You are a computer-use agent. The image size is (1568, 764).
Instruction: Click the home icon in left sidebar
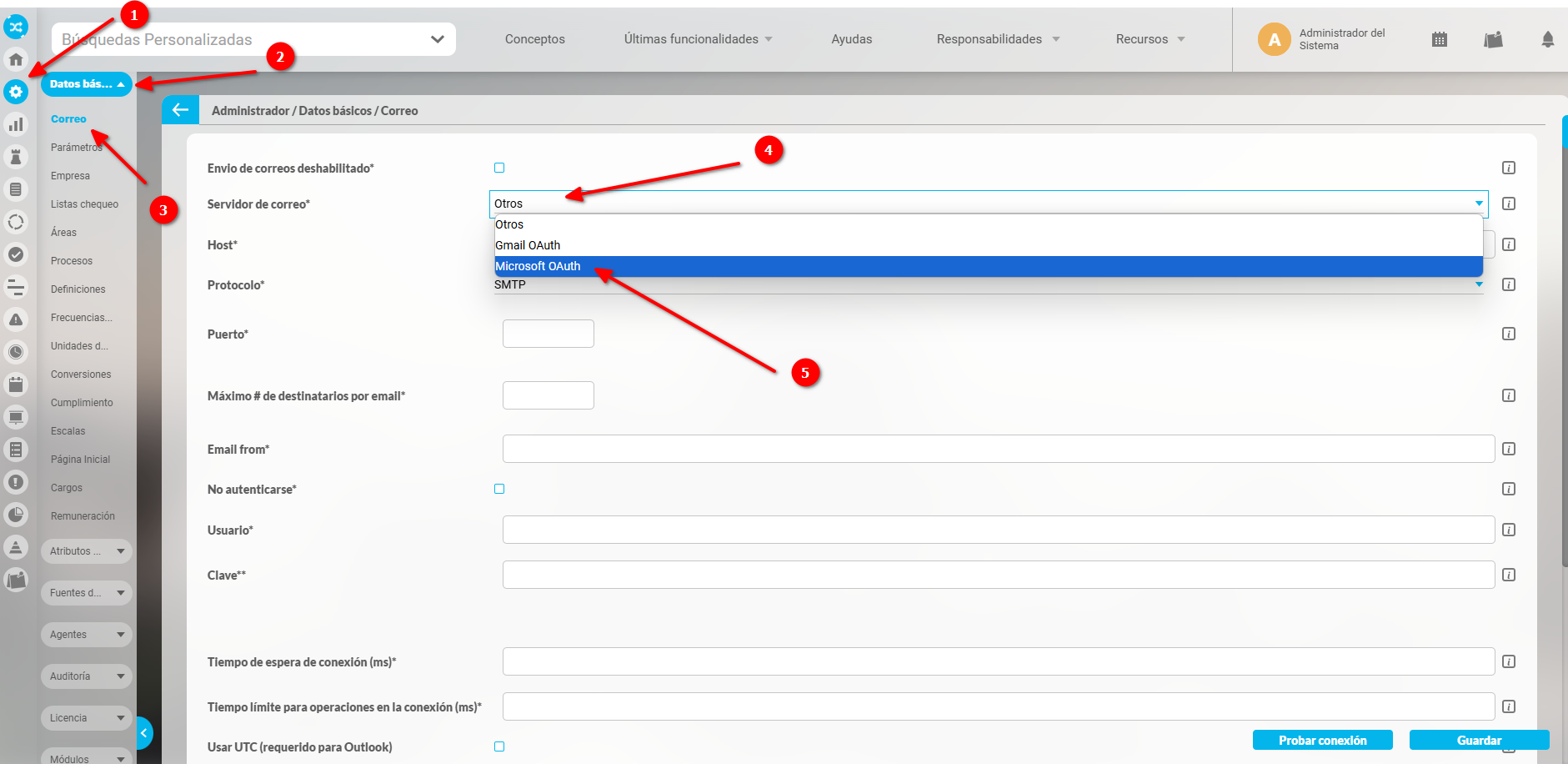tap(16, 59)
